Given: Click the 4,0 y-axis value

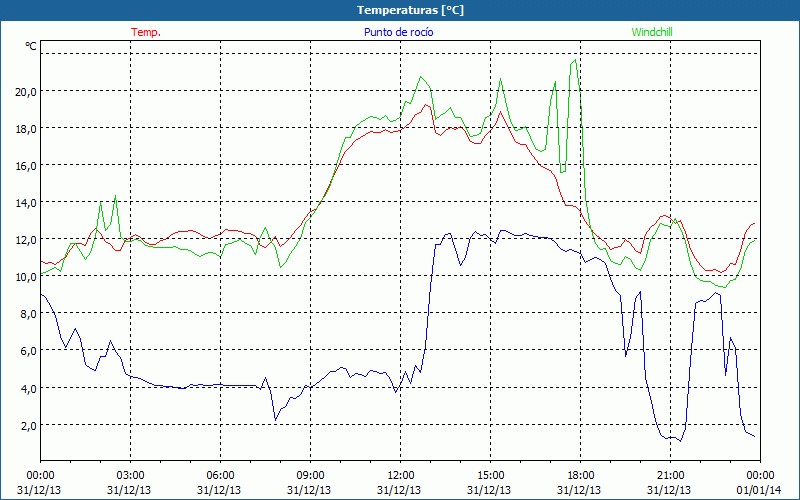Looking at the screenshot, I should tap(29, 389).
